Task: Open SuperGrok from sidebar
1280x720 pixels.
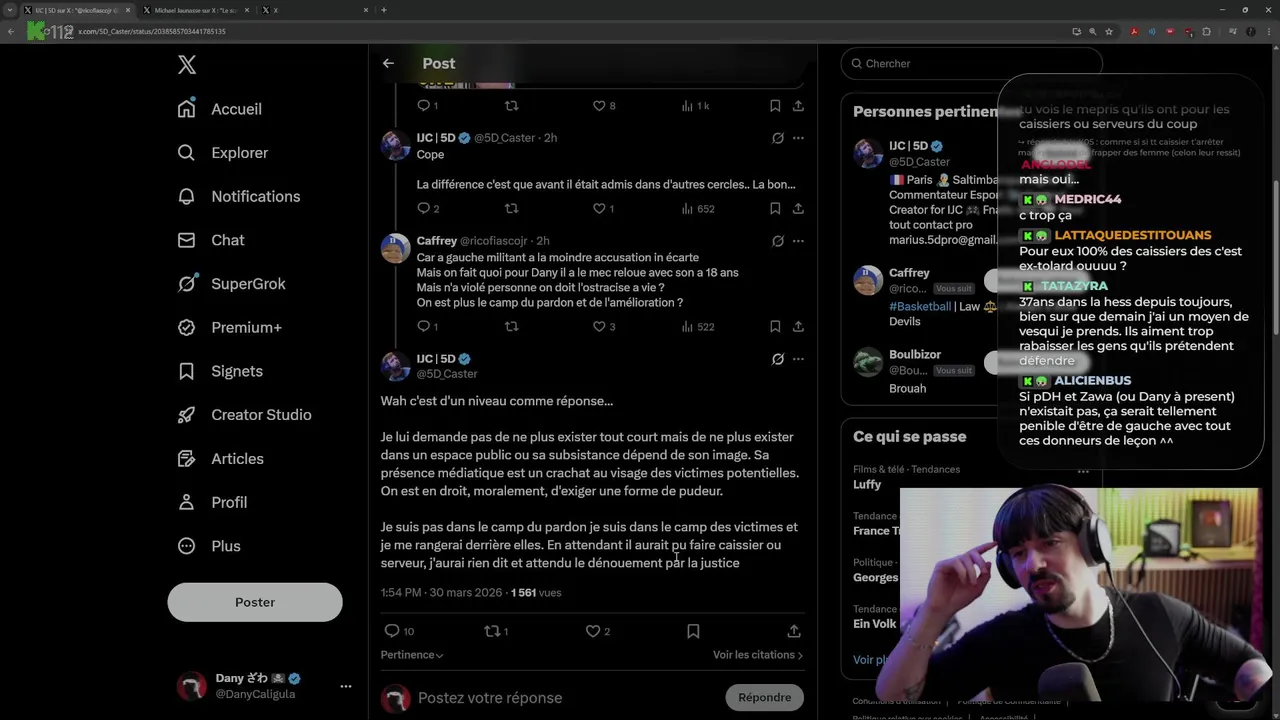Action: tap(232, 284)
